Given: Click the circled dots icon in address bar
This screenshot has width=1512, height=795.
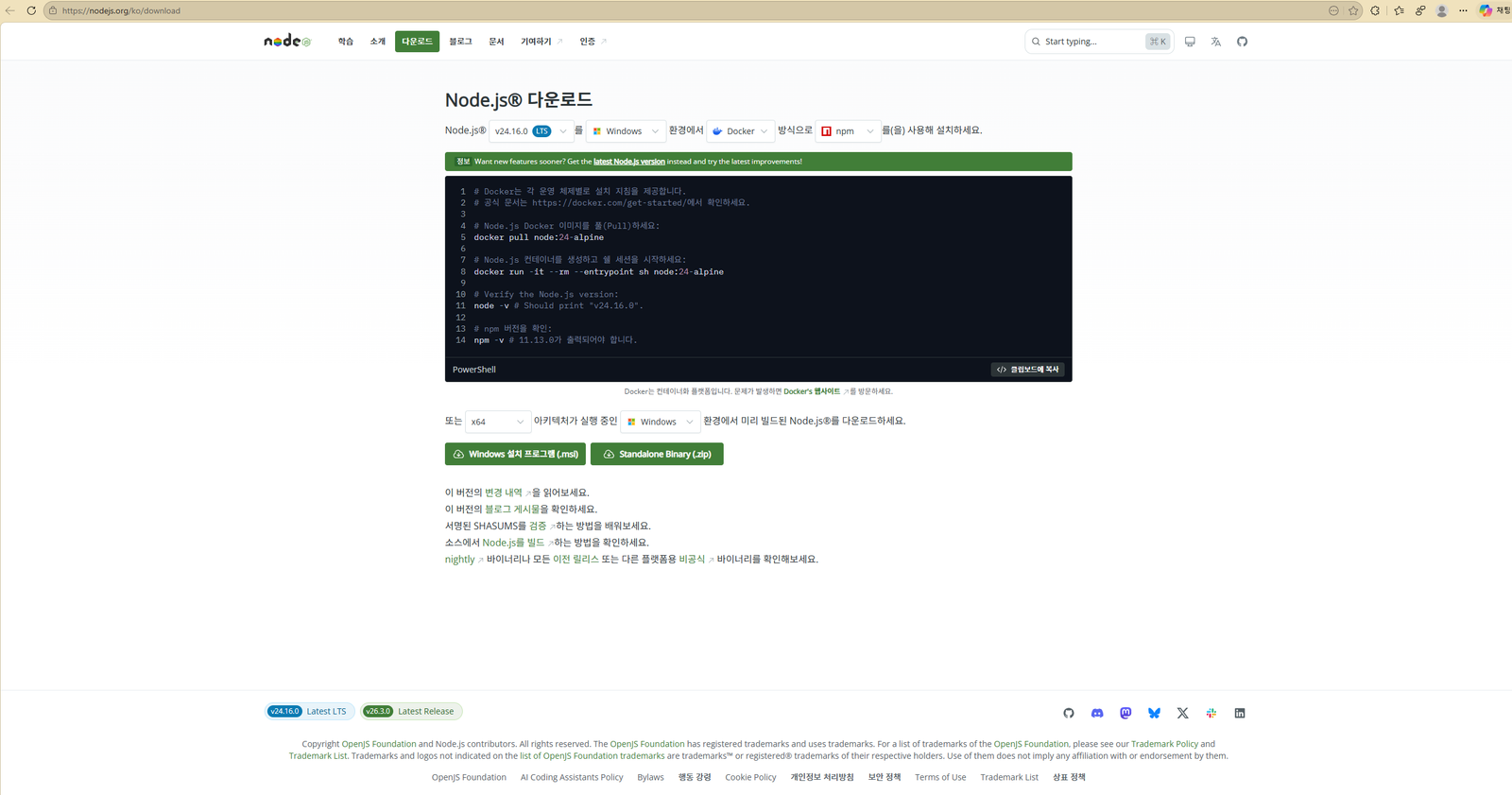Looking at the screenshot, I should tap(1333, 10).
